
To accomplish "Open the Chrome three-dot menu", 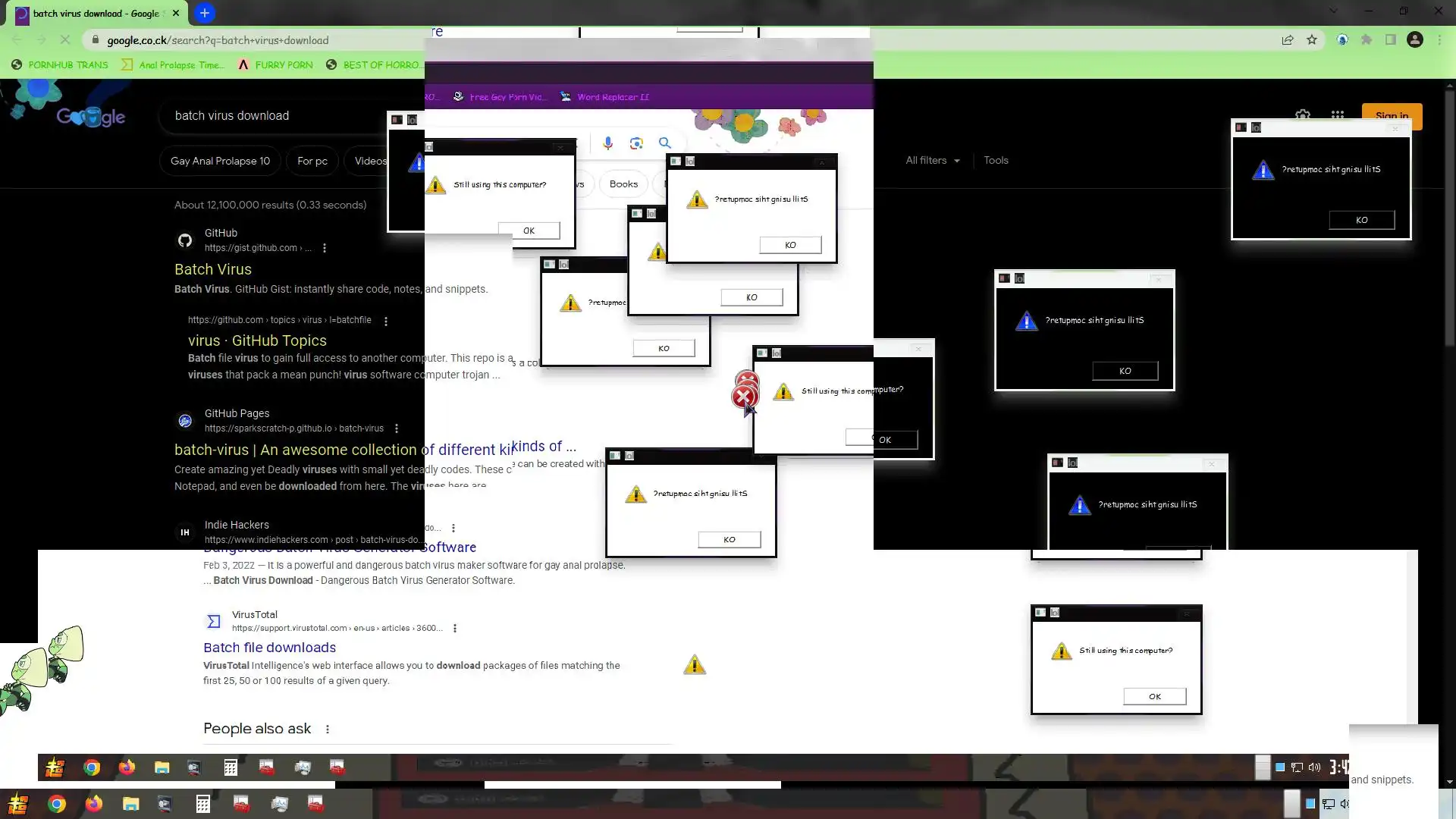I will click(1439, 40).
